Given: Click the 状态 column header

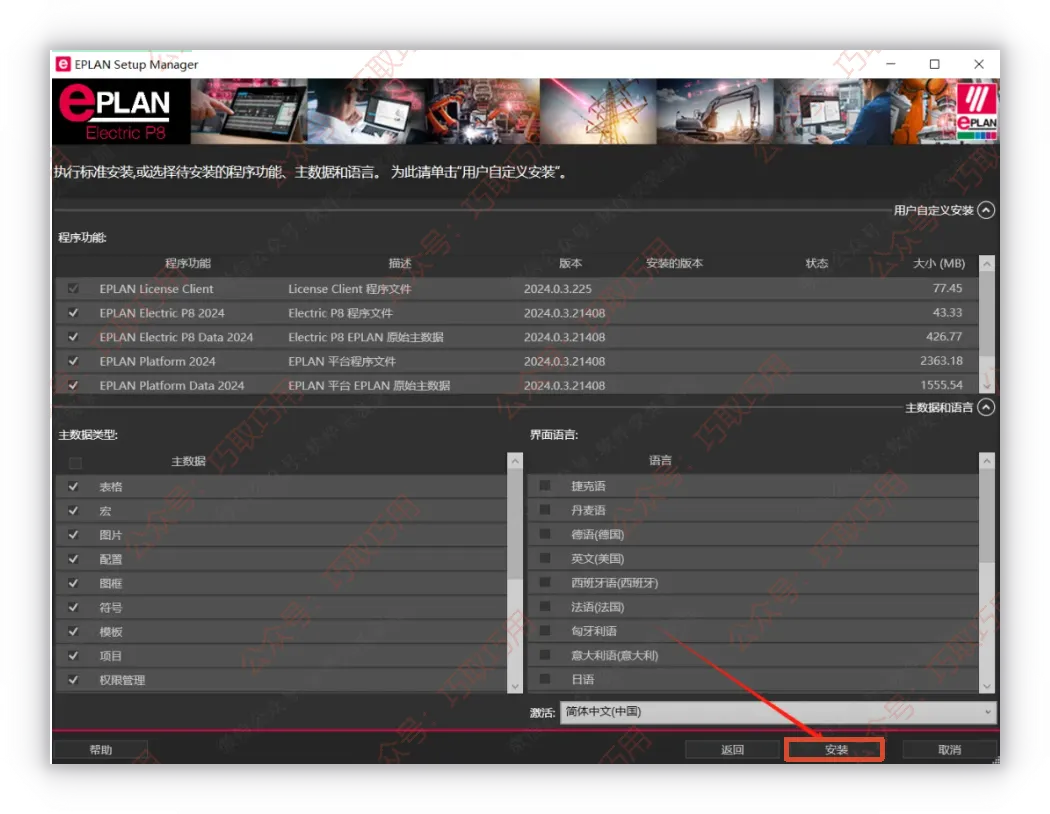Looking at the screenshot, I should [816, 263].
